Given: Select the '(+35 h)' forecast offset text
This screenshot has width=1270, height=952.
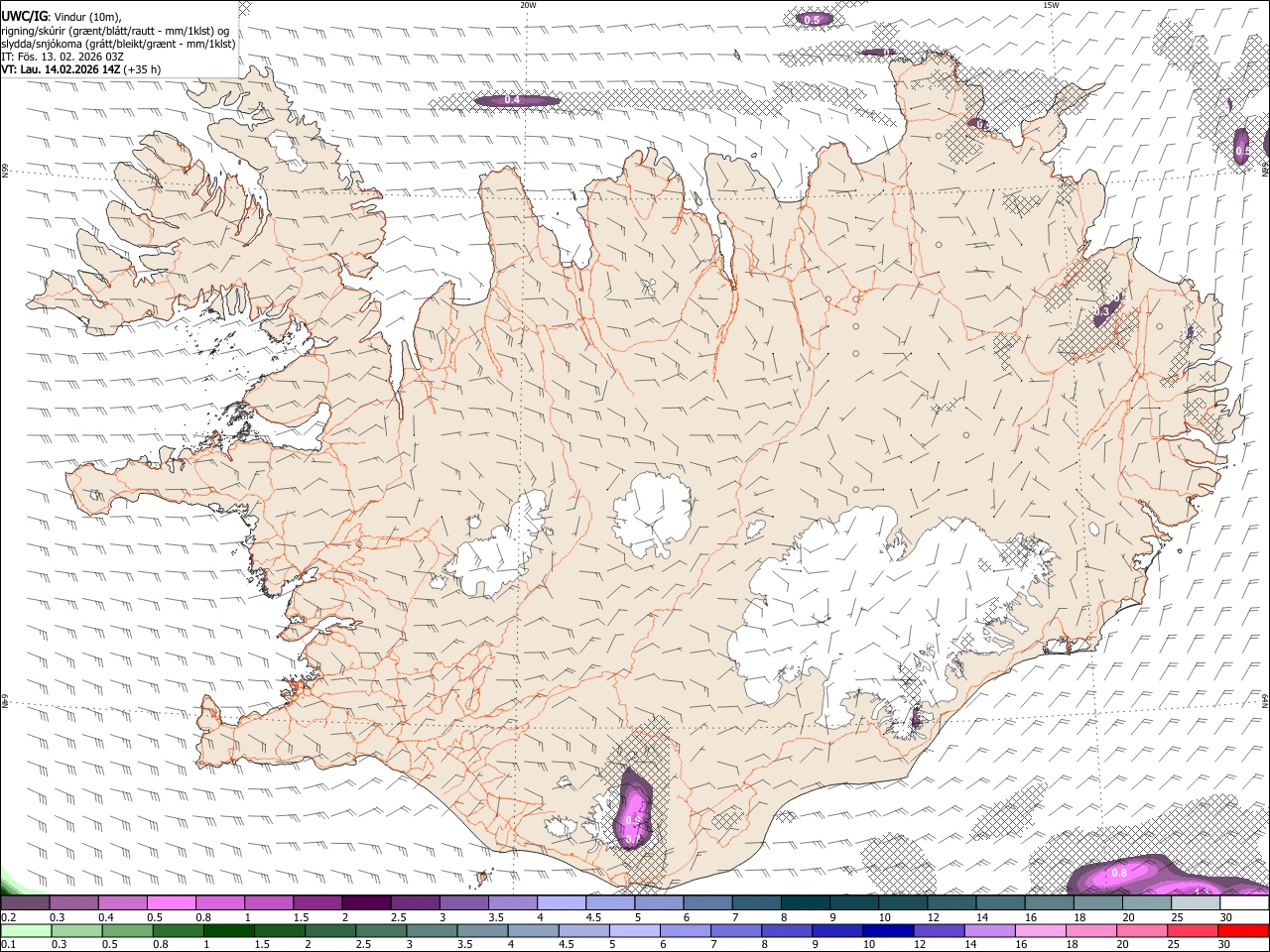Looking at the screenshot, I should (144, 69).
